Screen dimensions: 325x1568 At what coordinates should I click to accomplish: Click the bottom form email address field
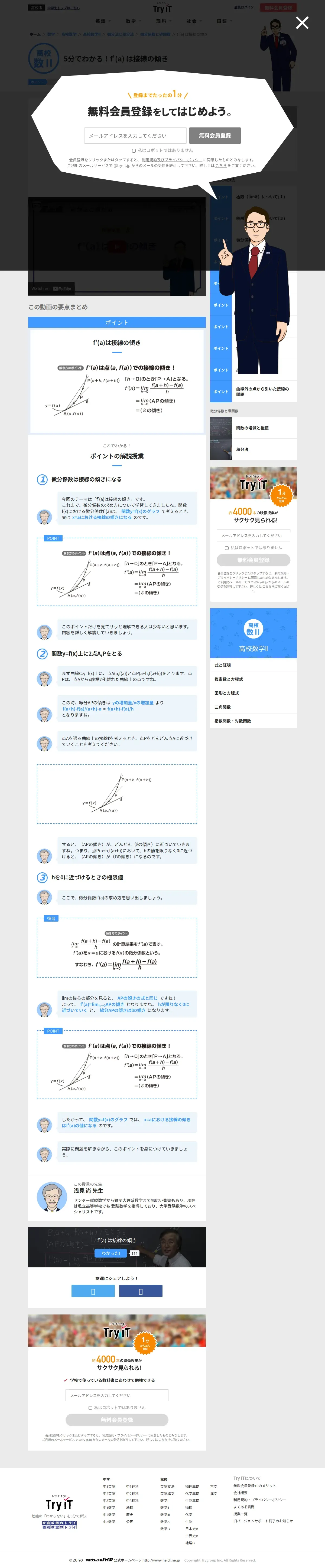coord(116,1395)
